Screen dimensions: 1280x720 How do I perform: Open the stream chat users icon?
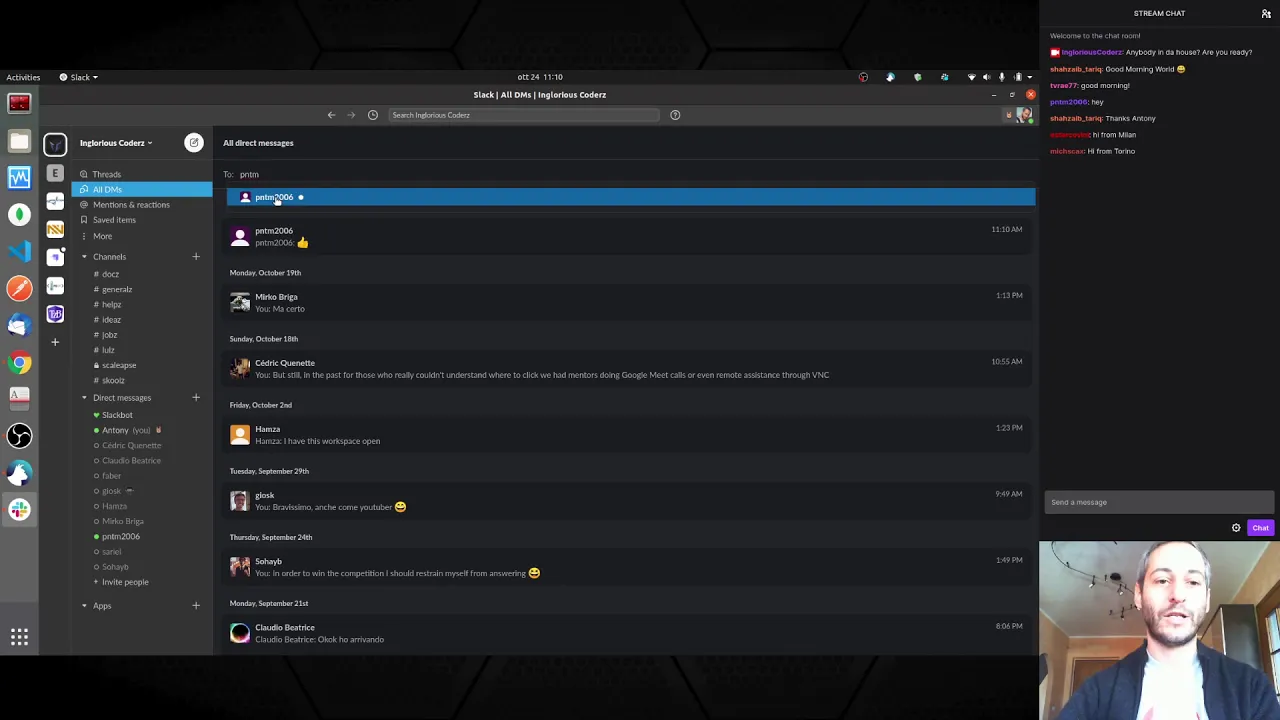pos(1266,14)
